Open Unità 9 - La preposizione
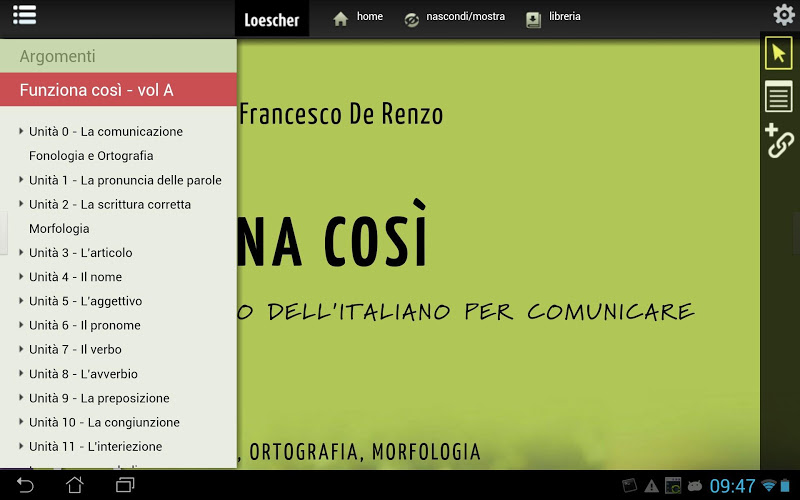The image size is (800, 500). tap(99, 398)
